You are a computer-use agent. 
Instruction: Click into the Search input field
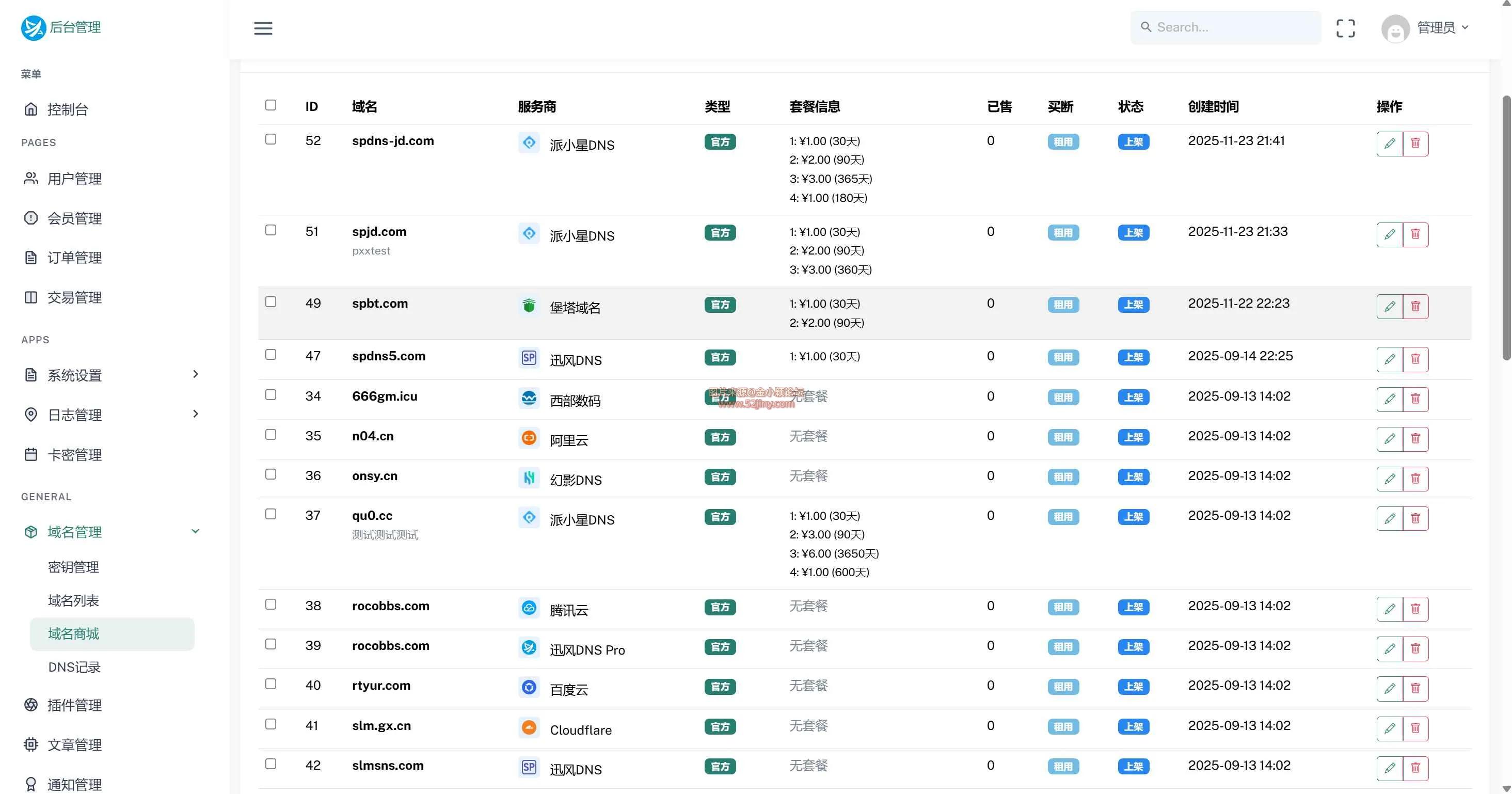[x=1233, y=27]
